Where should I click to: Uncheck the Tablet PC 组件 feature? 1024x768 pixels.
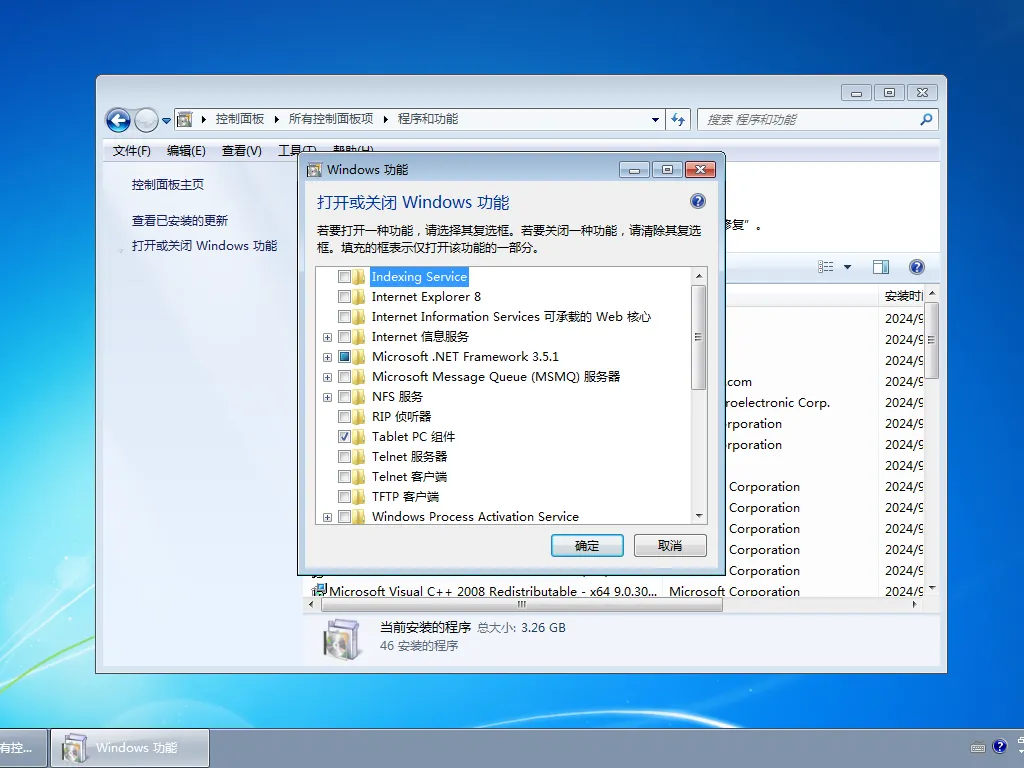pyautogui.click(x=345, y=436)
